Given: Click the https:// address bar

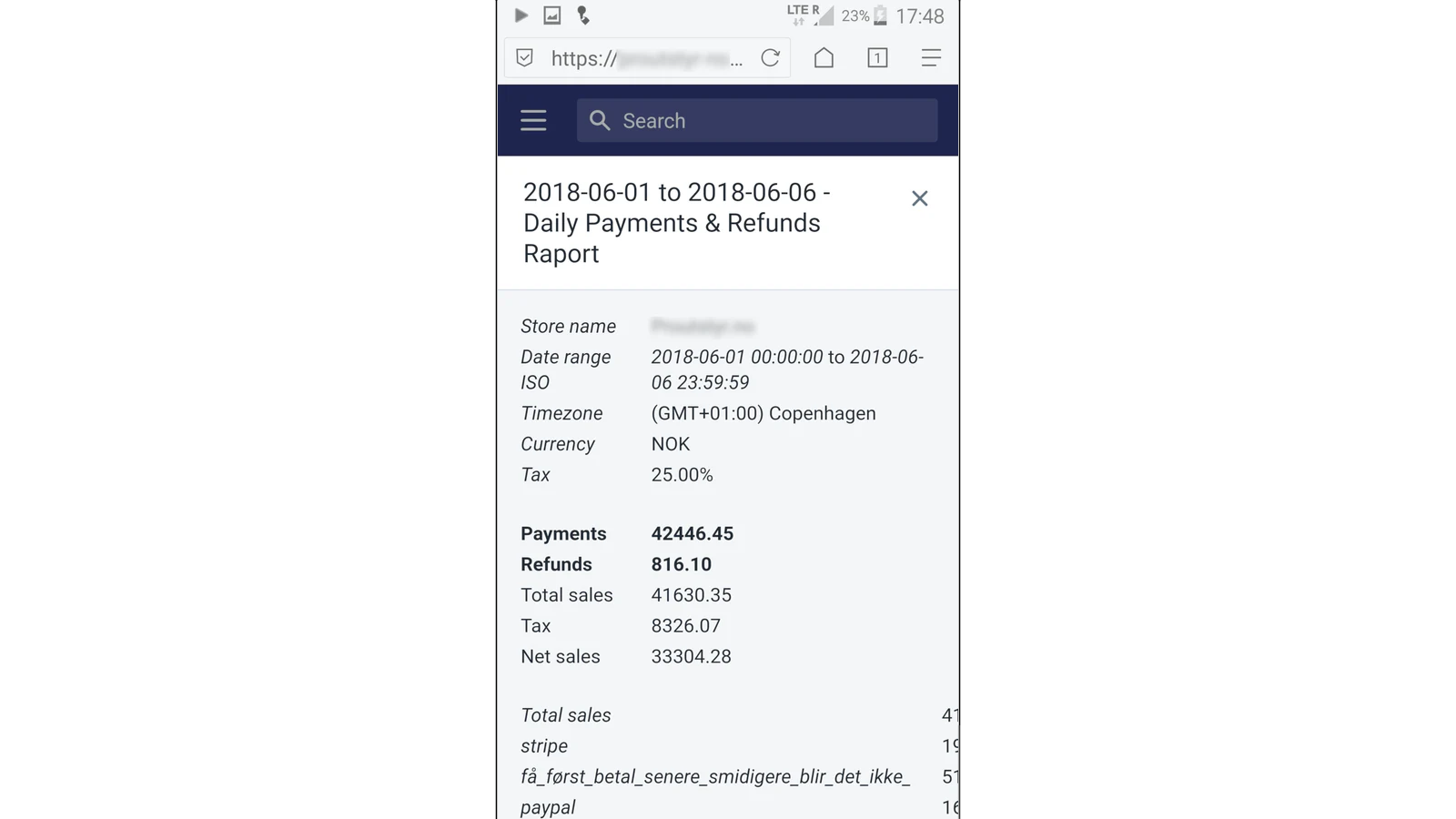Looking at the screenshot, I should tap(647, 58).
